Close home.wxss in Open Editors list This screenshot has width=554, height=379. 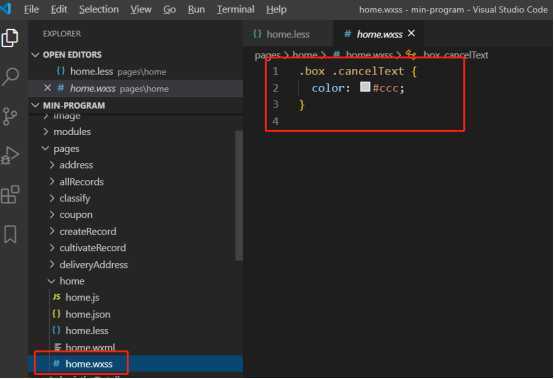pos(47,88)
